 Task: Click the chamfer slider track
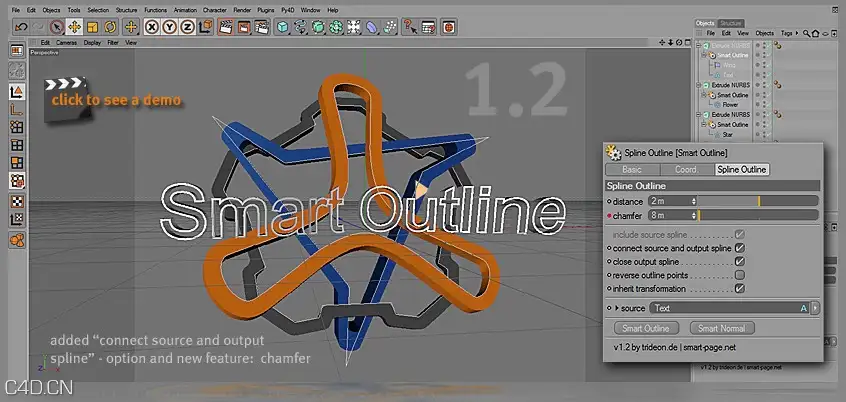758,215
